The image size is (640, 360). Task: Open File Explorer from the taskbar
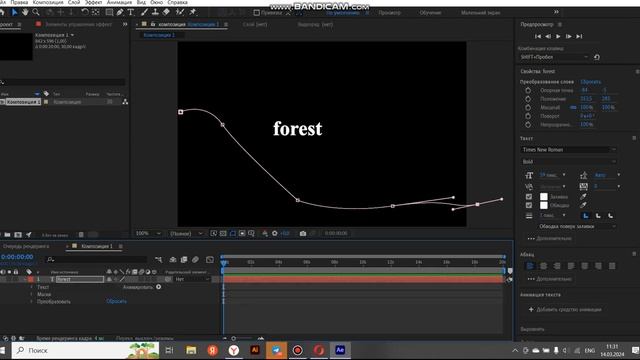coord(191,350)
